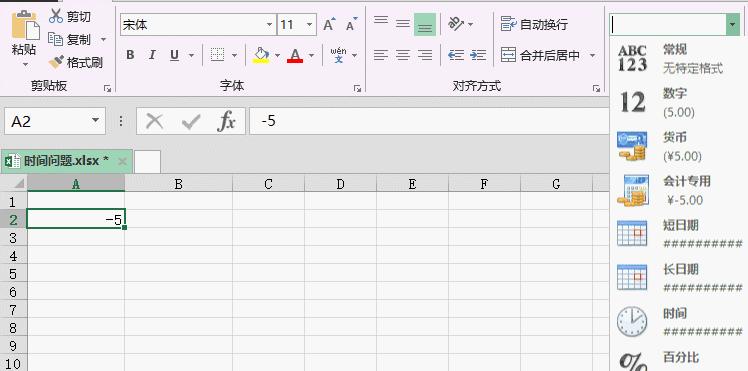Screen dimensions: 748x371
Task: Open the 剪贴板 dialog launcher
Action: (x=107, y=88)
